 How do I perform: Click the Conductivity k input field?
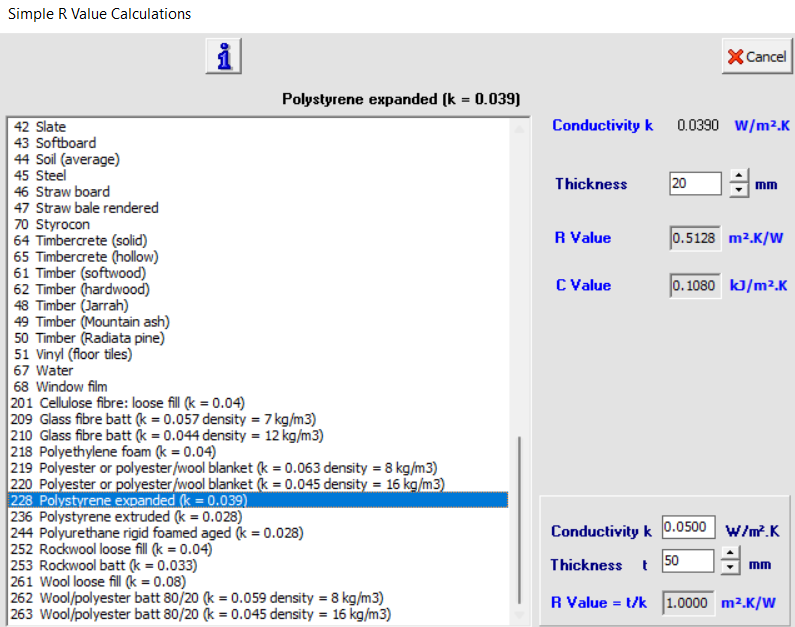687,528
